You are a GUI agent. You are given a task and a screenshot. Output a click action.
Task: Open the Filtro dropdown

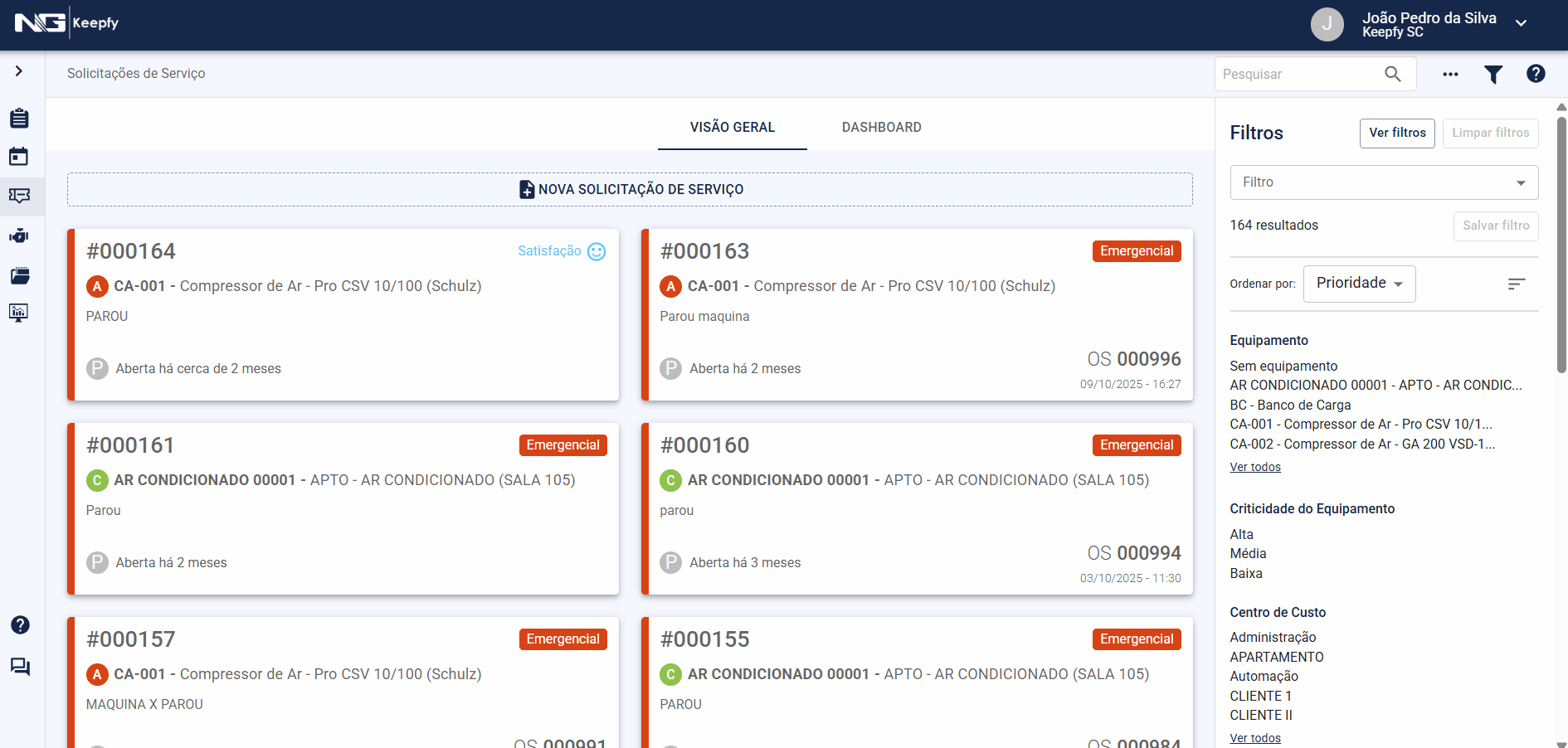(1383, 182)
